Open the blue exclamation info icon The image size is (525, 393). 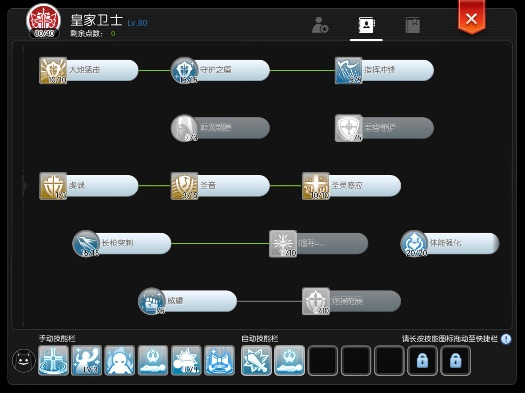[506, 339]
